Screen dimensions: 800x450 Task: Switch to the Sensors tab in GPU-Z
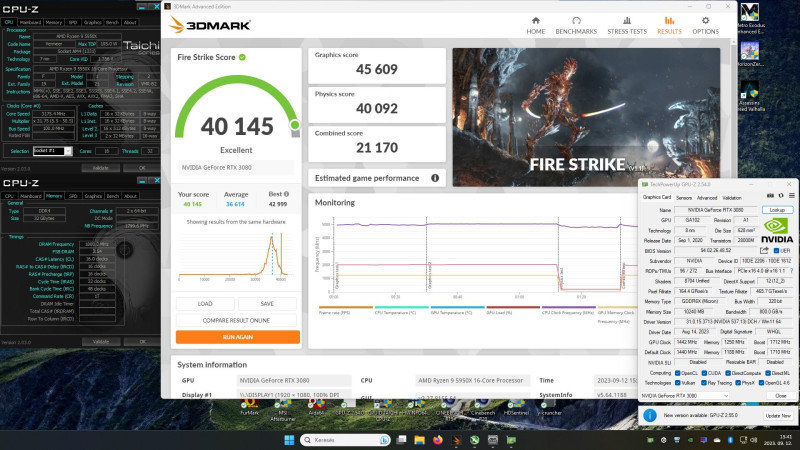click(684, 197)
